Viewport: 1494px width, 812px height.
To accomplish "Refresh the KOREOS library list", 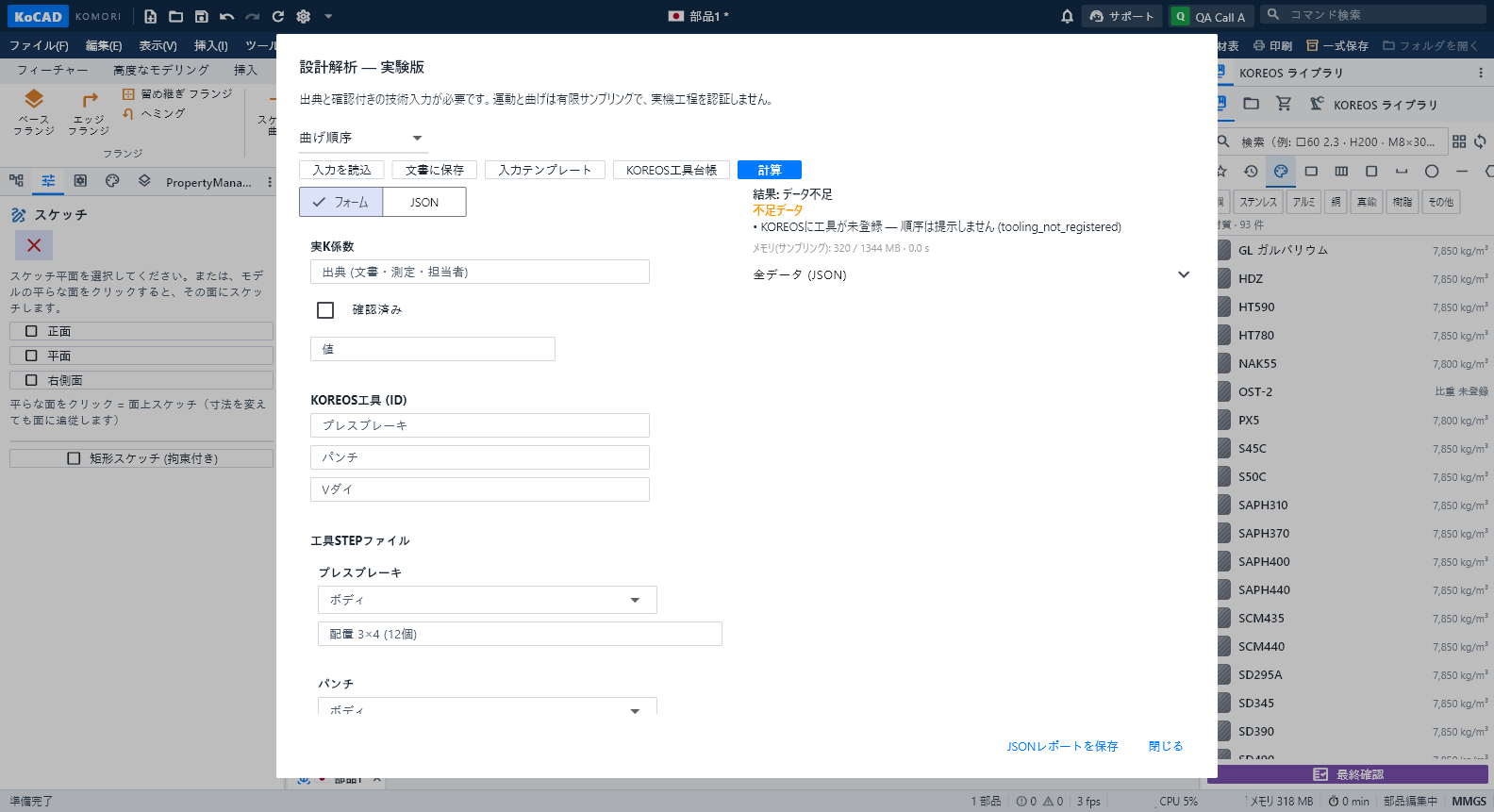I will point(1480,141).
